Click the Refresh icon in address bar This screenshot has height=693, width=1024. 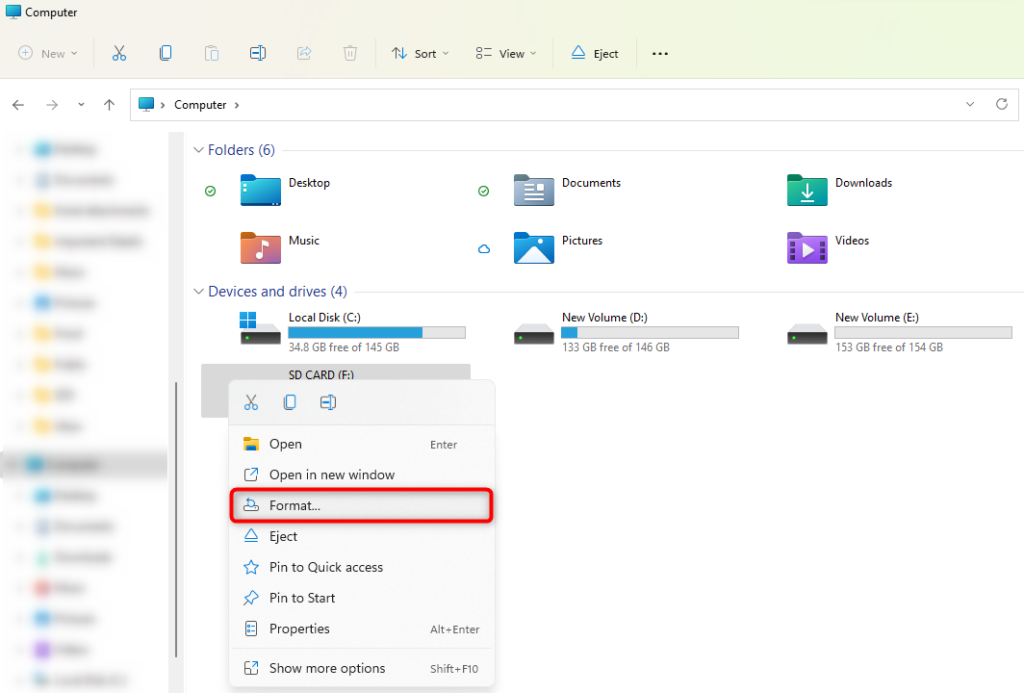click(1001, 104)
